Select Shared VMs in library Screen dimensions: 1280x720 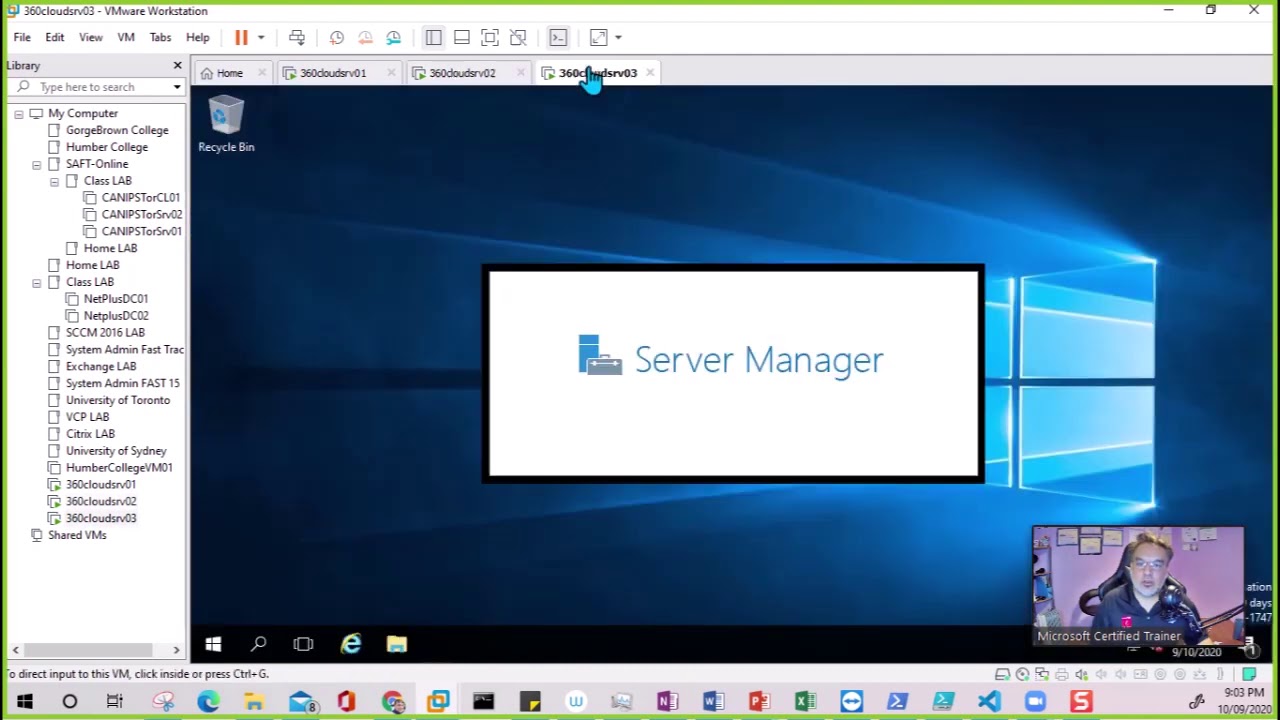pos(77,535)
